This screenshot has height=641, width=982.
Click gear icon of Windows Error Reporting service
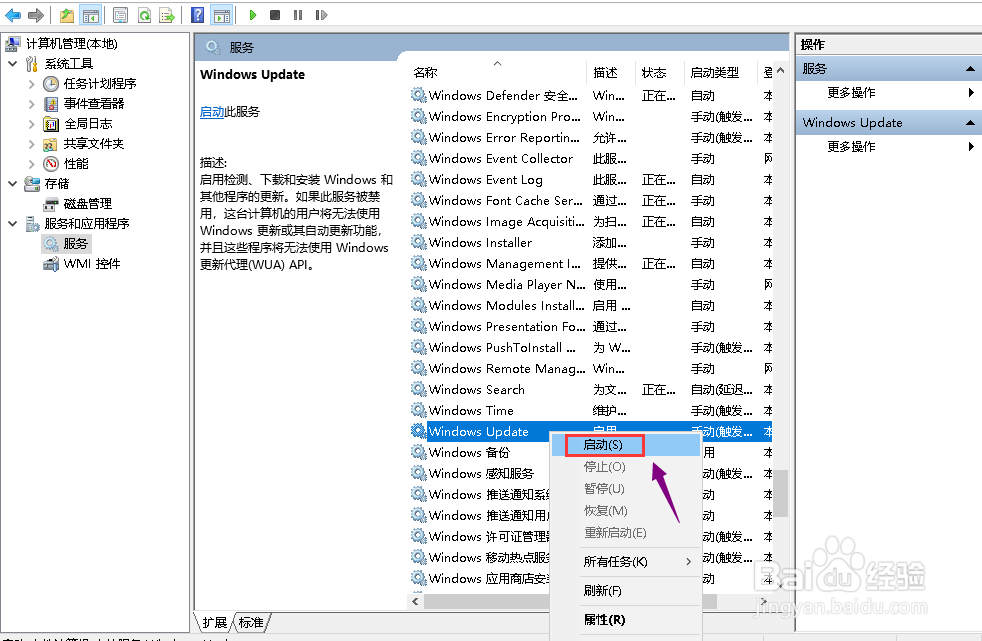418,137
